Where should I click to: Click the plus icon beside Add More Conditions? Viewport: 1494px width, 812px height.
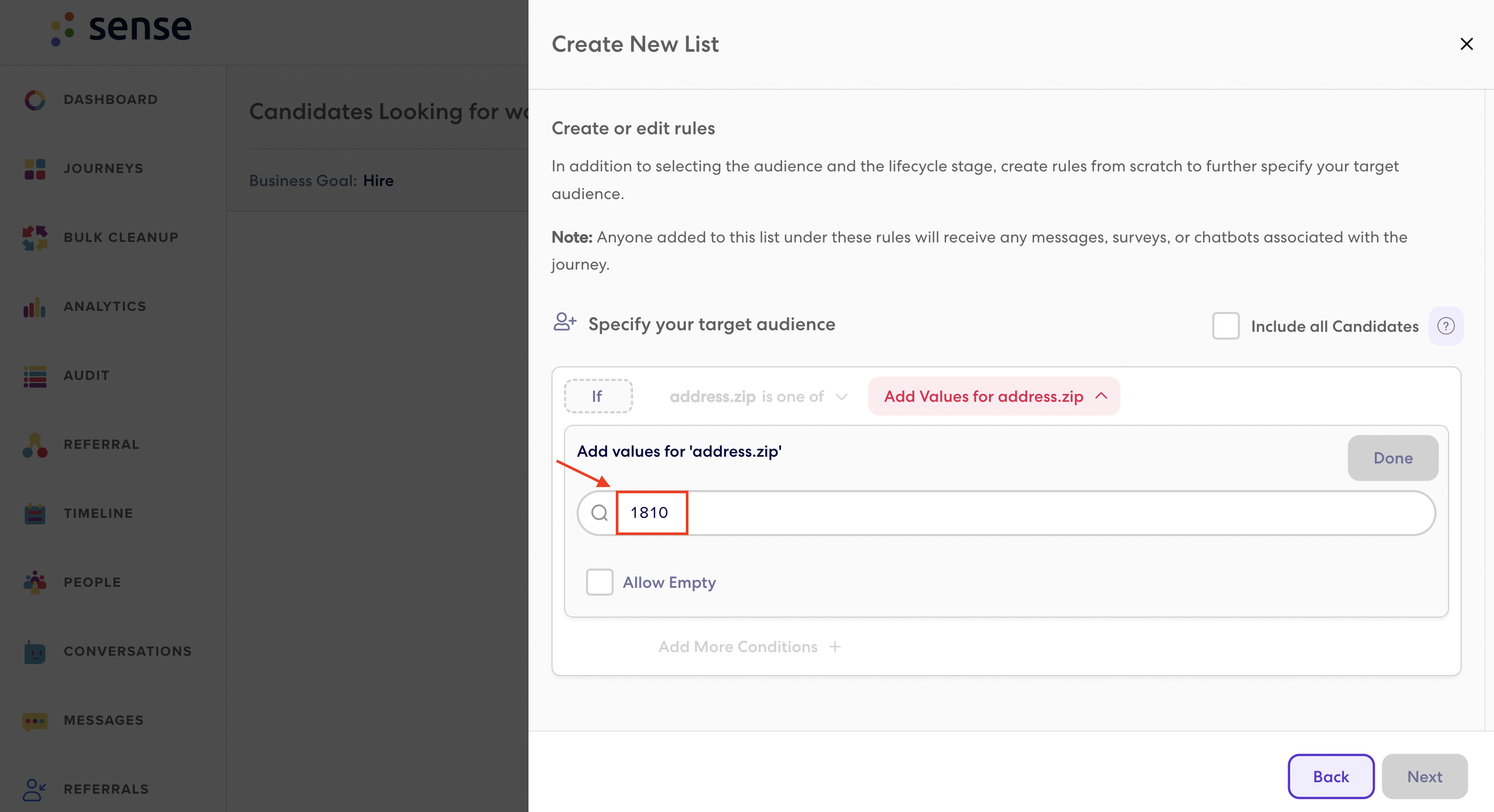[835, 646]
